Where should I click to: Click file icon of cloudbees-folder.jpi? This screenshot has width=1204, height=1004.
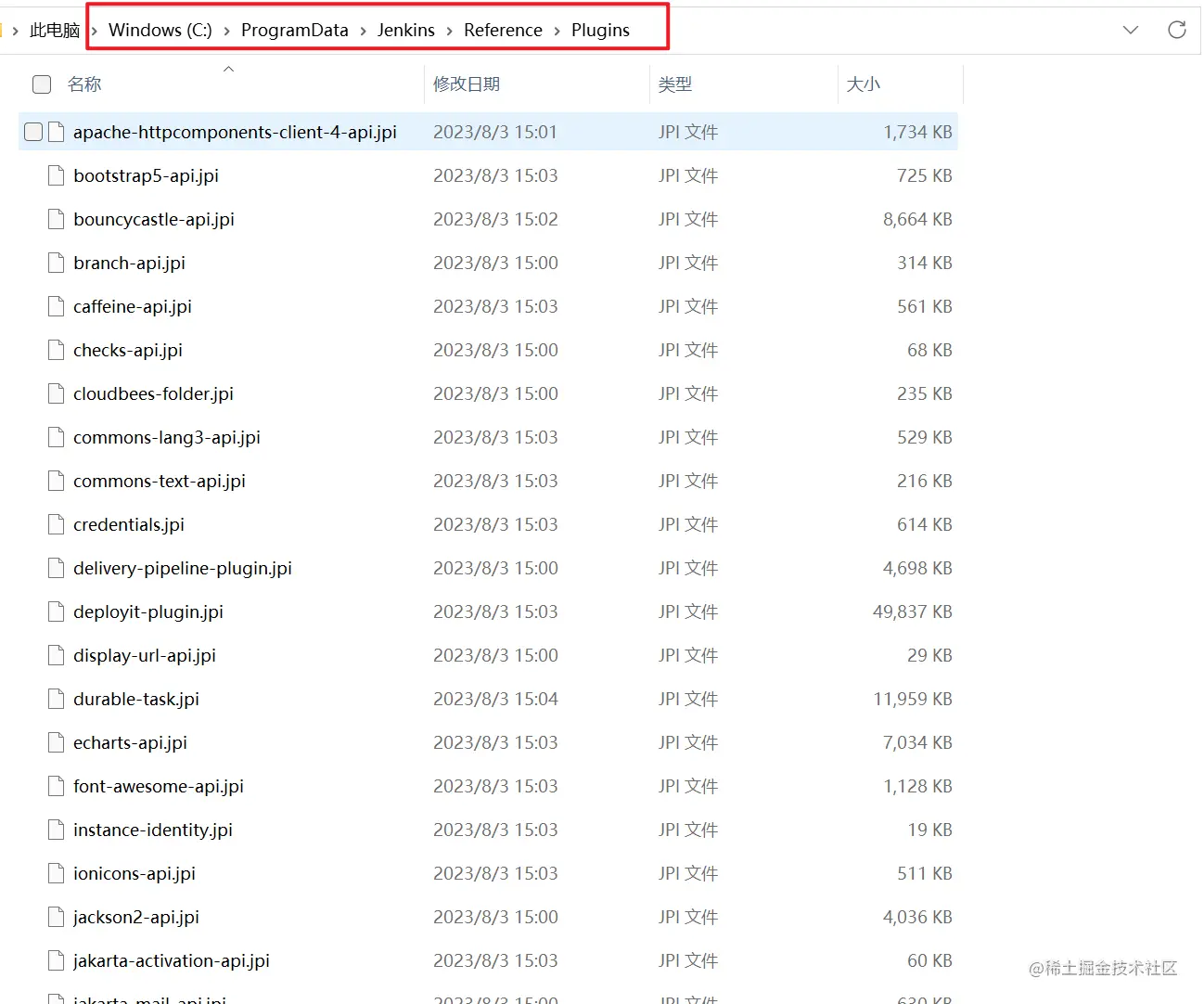[x=57, y=393]
